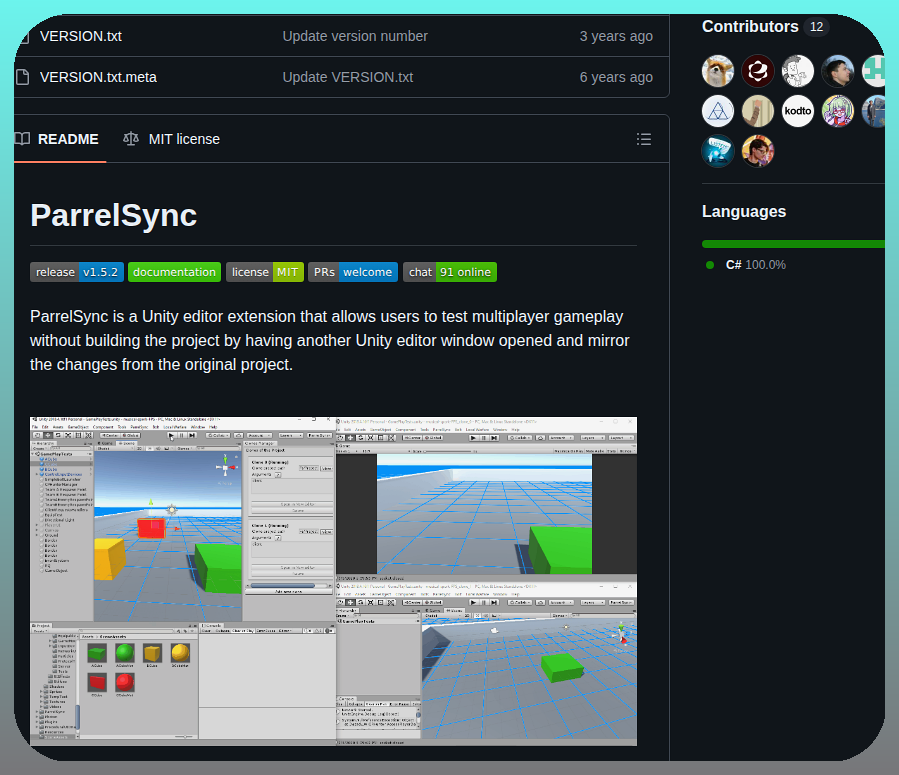Screen dimensions: 899x775
Task: Click the VERSION.txt.meta file icon
Action: 22,77
